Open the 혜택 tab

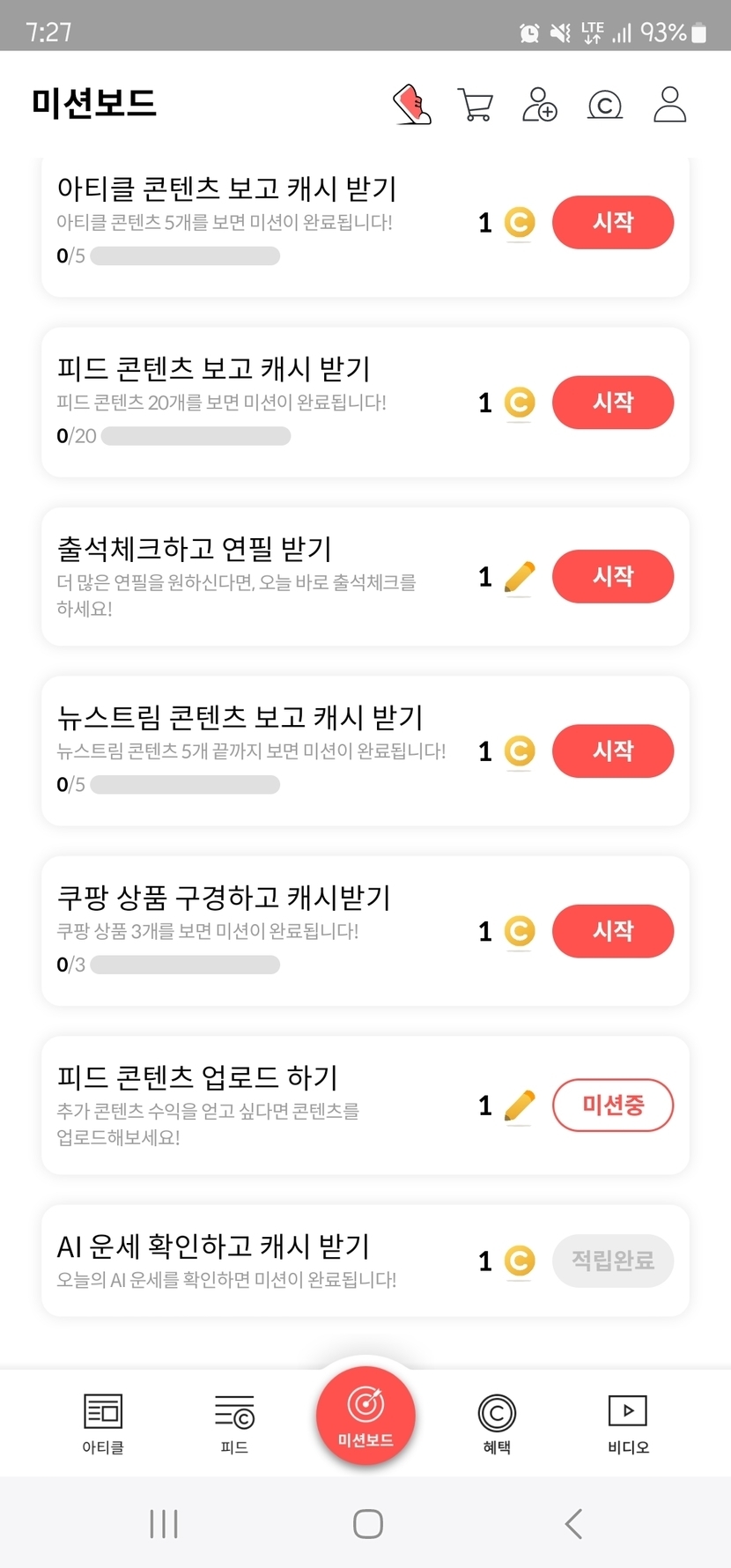[x=497, y=1422]
